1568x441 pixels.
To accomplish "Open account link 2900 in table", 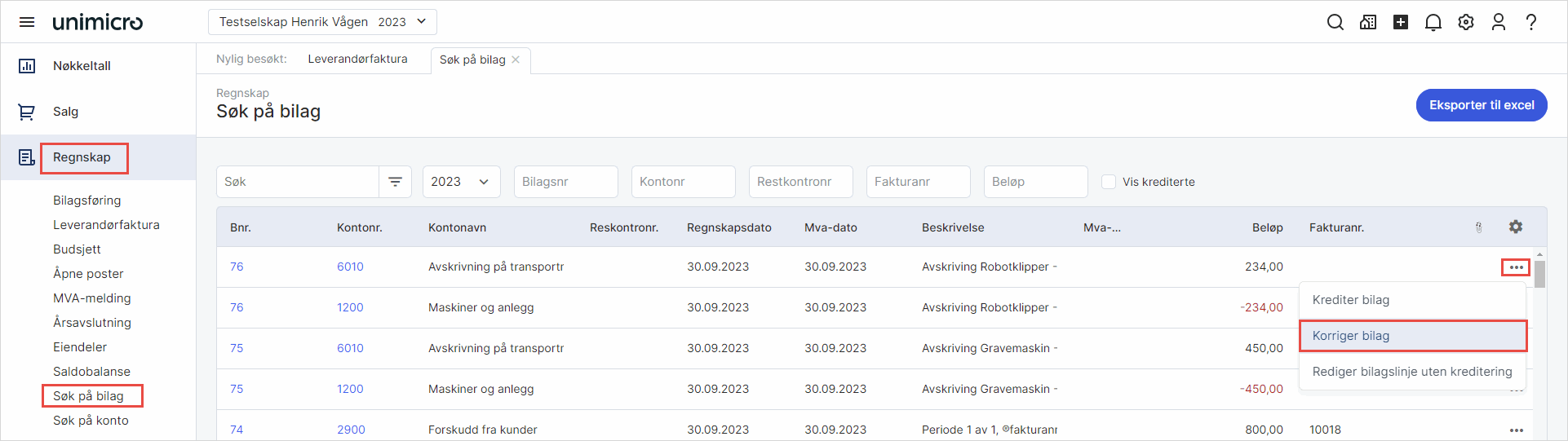I will pos(351,430).
